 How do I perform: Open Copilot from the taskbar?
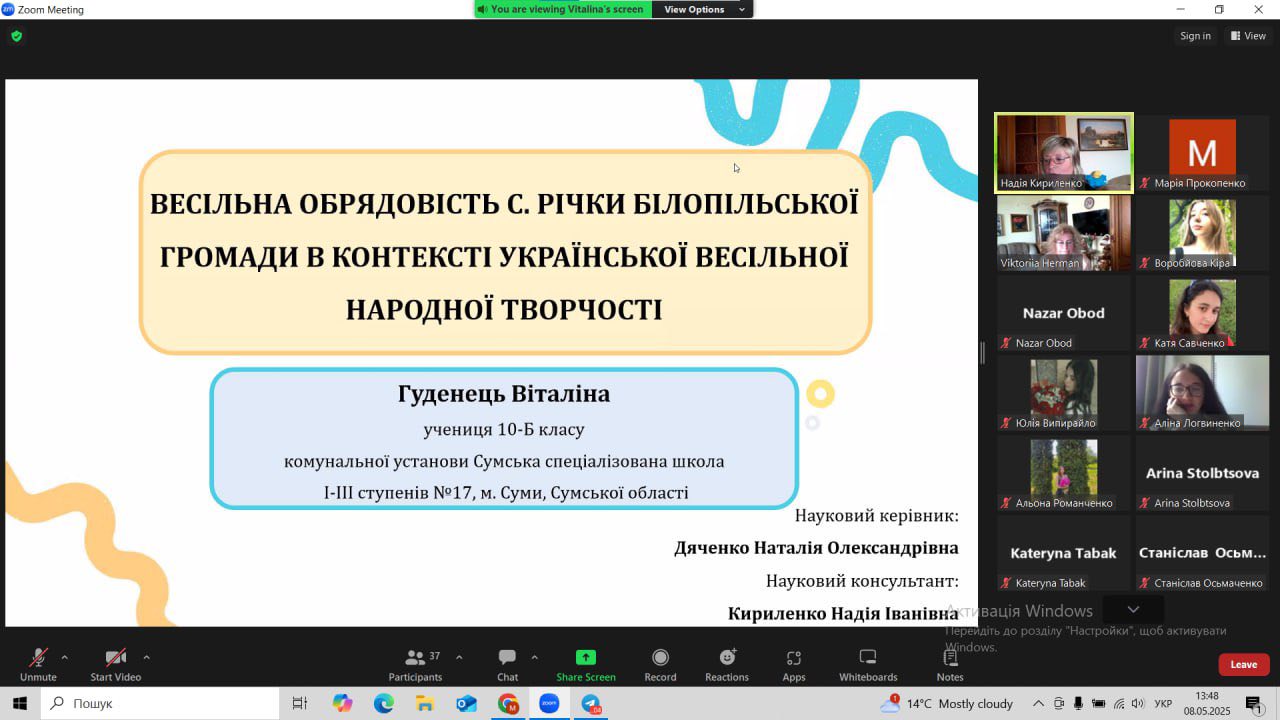point(343,704)
